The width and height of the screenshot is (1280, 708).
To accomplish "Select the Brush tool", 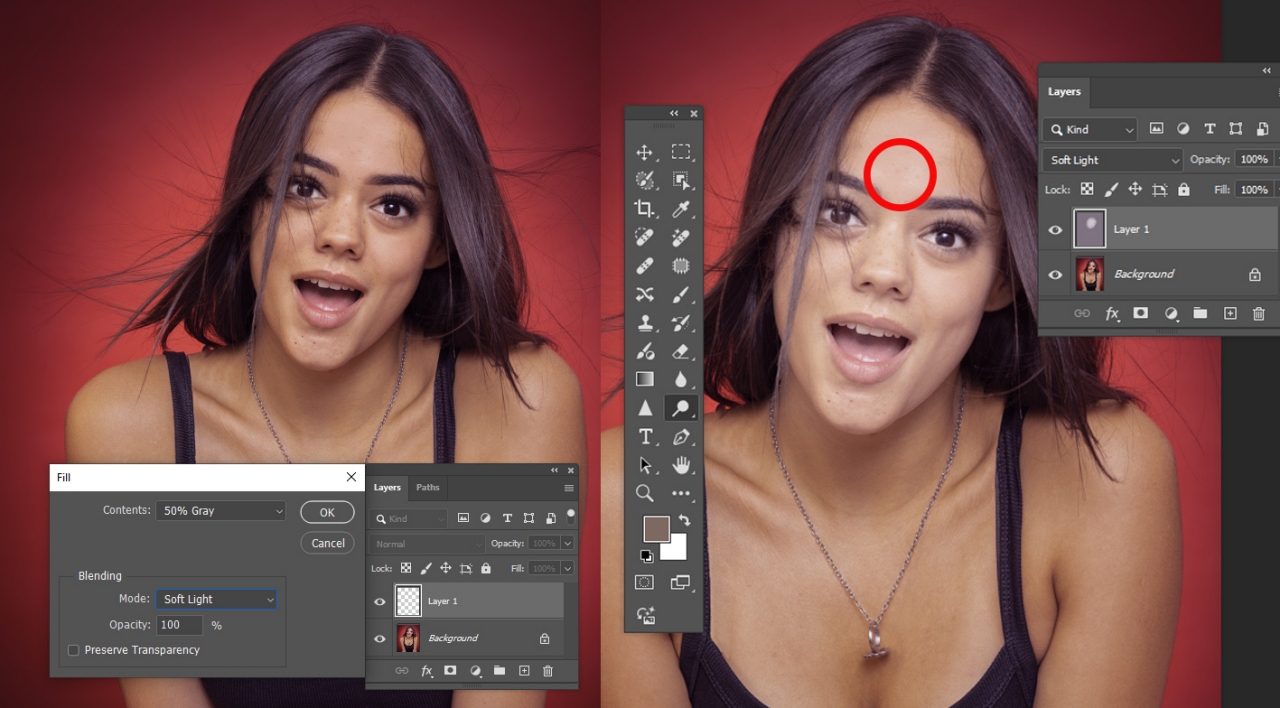I will (x=681, y=294).
